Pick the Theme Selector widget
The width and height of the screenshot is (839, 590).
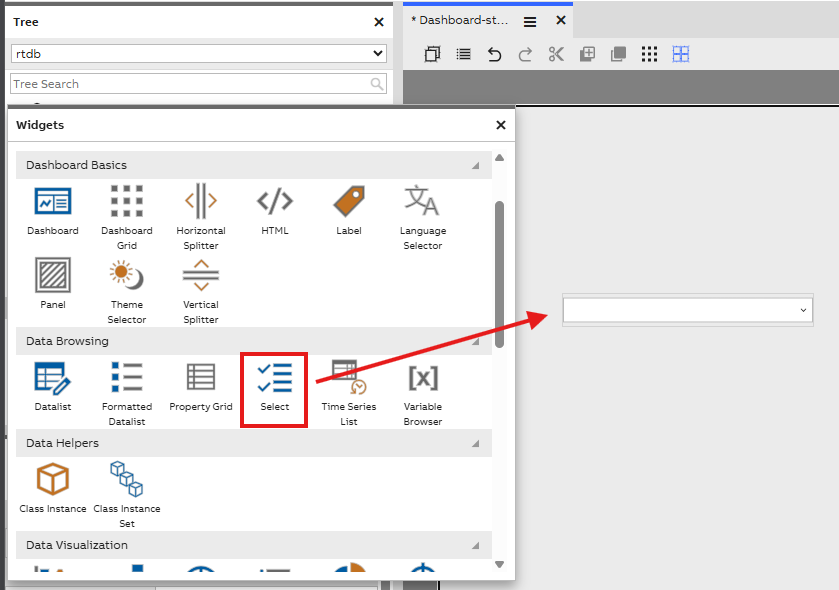pos(127,275)
